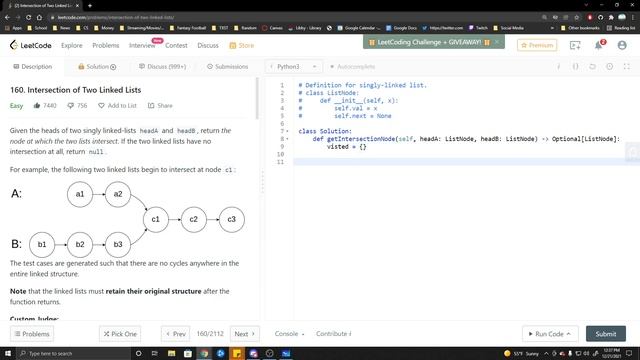The image size is (640, 360).
Task: Open the Chrome taskbar icon
Action: [204, 353]
